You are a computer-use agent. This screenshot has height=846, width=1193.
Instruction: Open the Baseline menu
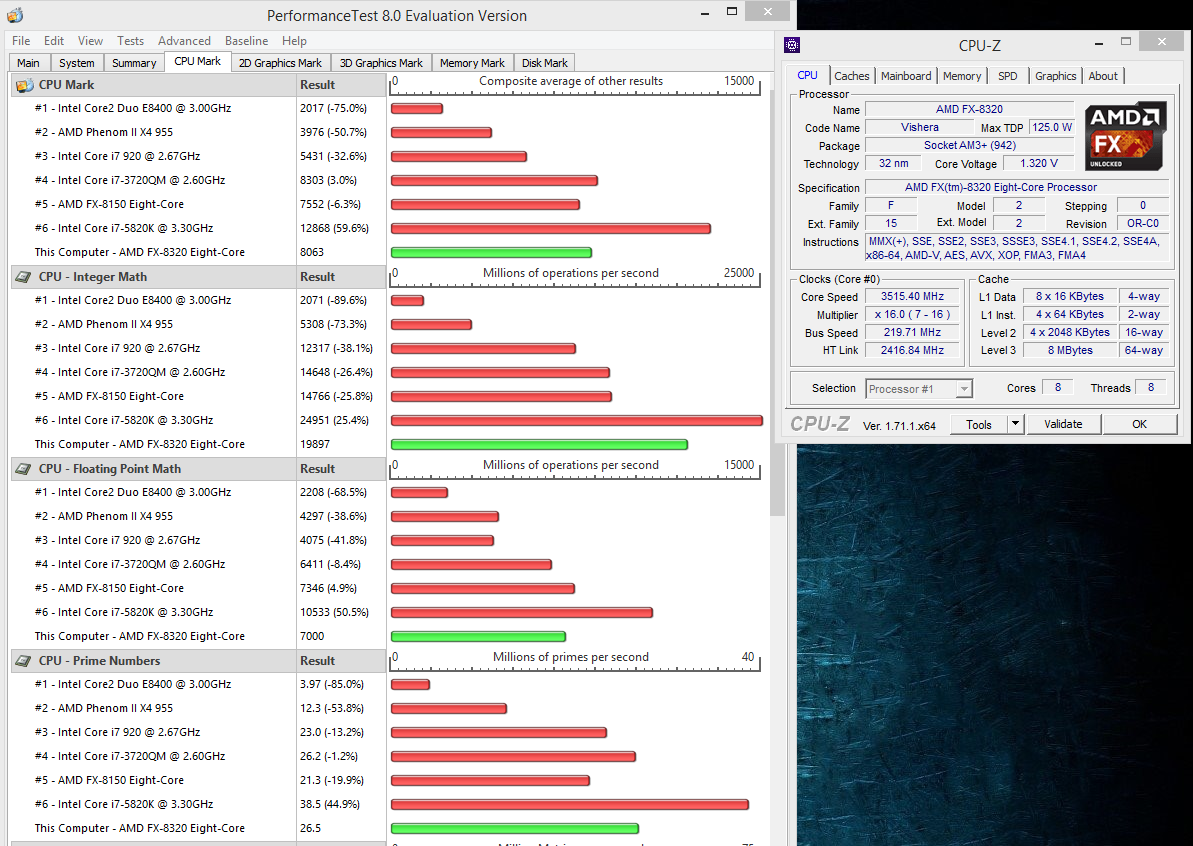[247, 41]
